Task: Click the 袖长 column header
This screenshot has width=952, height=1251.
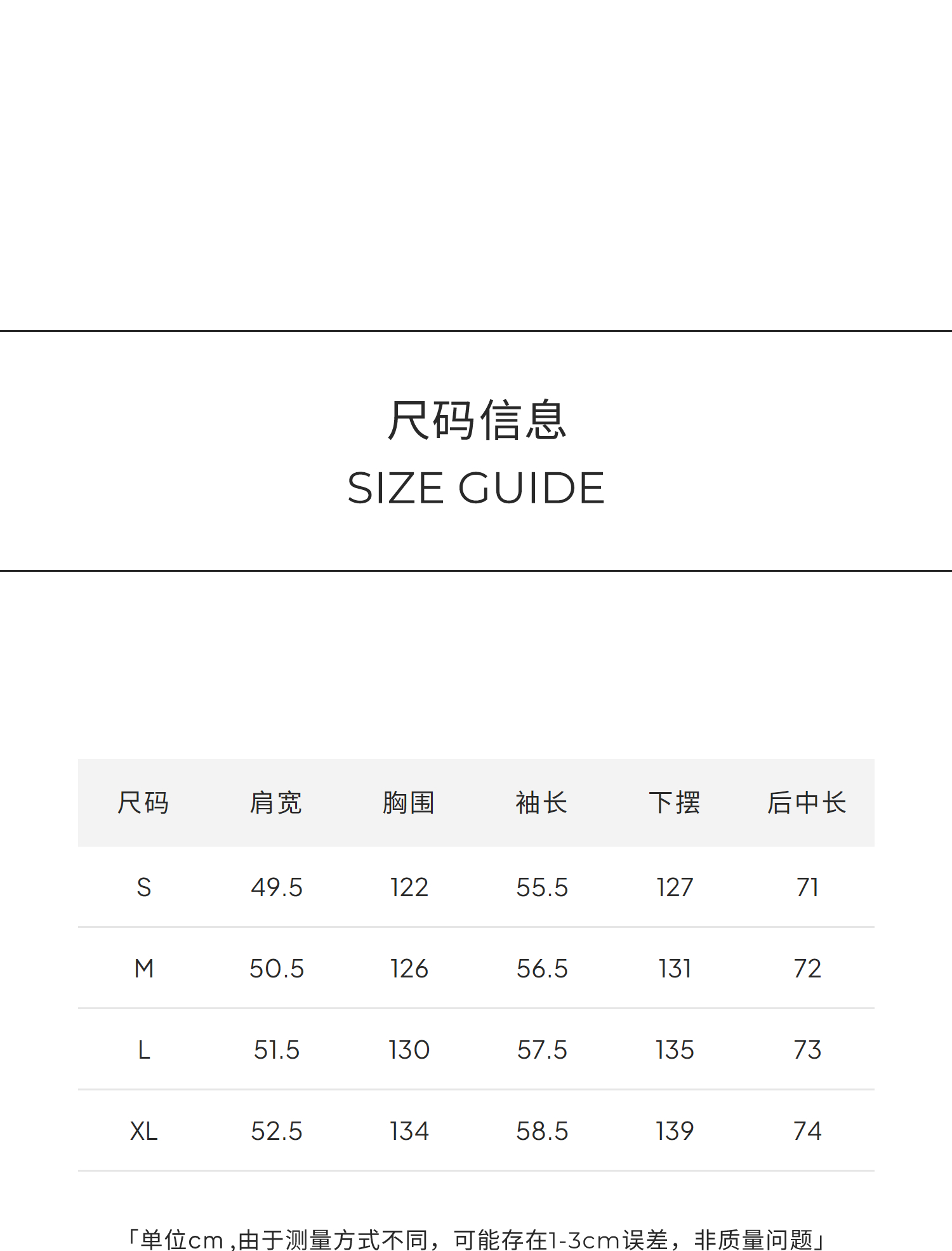Action: [x=541, y=803]
